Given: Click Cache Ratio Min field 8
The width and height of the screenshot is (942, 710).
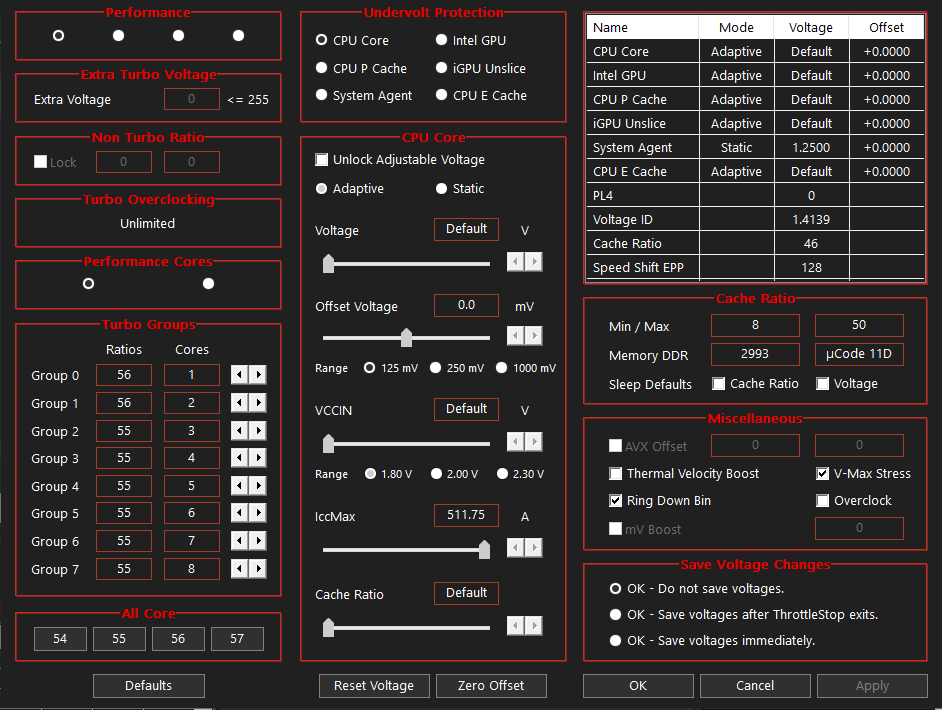Looking at the screenshot, I should 755,325.
